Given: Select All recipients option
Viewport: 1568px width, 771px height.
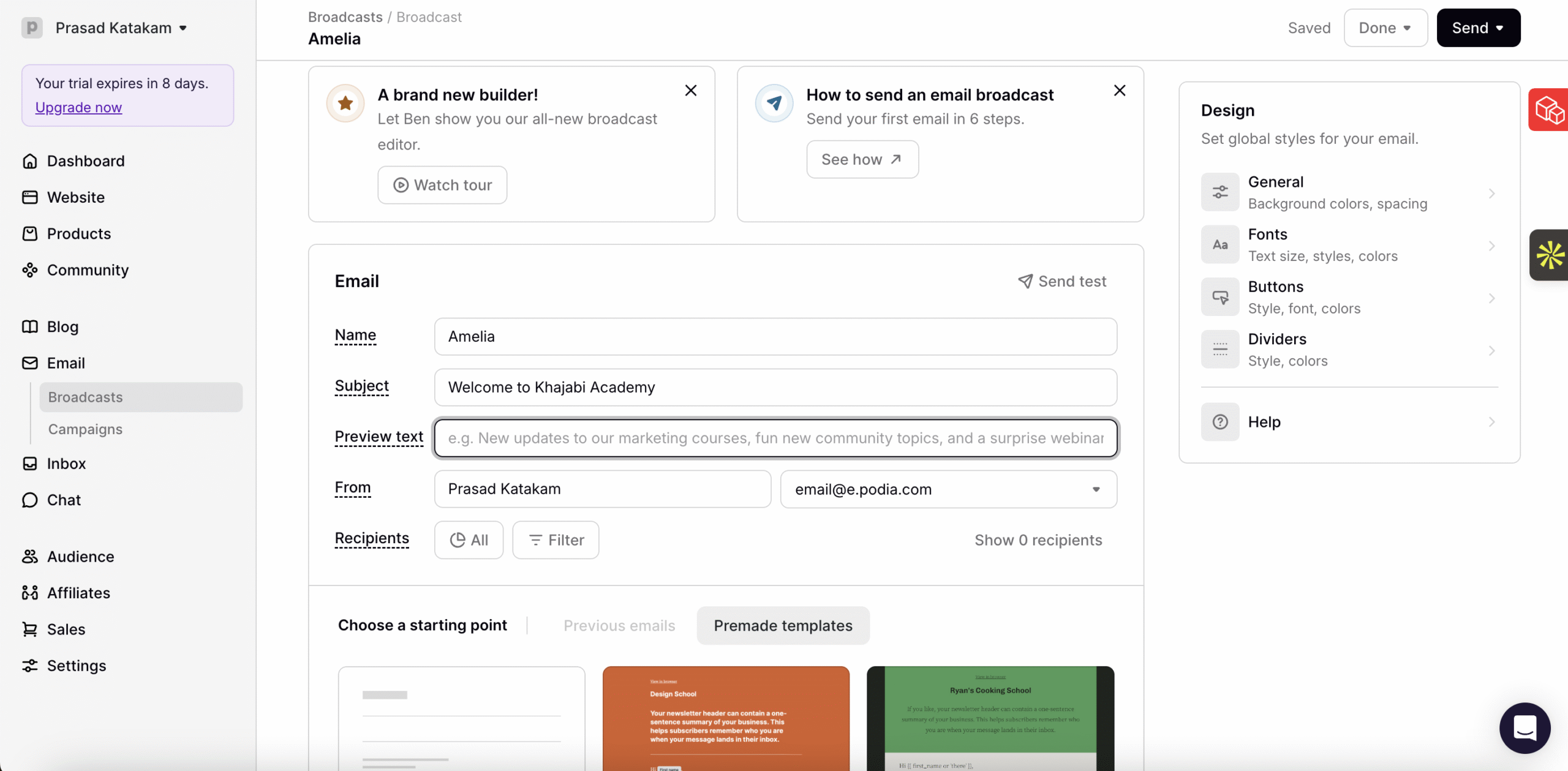Looking at the screenshot, I should [x=469, y=540].
